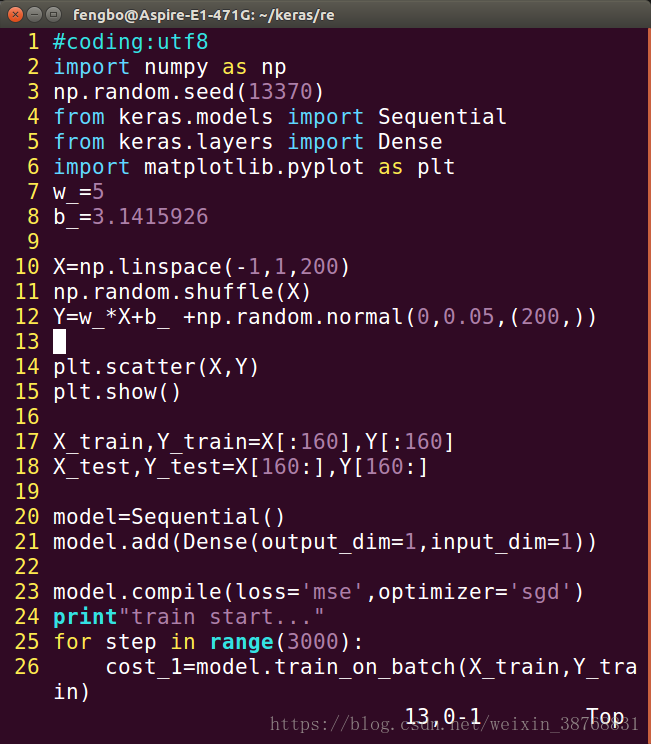Click the np.linspace call on line 10
This screenshot has height=744, width=651.
(x=201, y=267)
